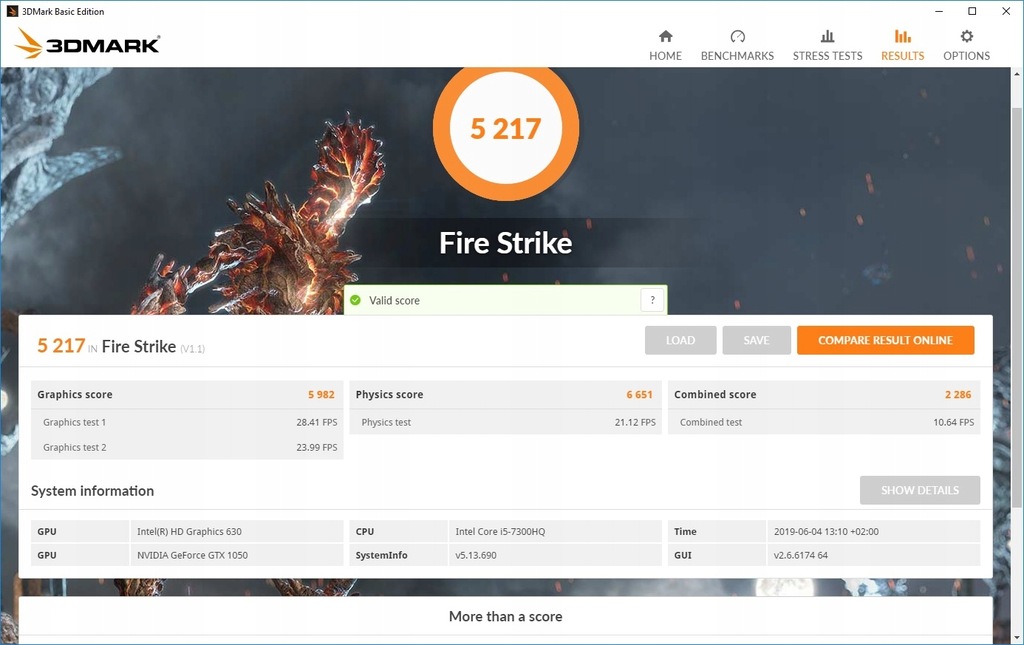Click NVIDIA GeForce GTX 1050 value
Image resolution: width=1024 pixels, height=645 pixels.
pos(192,555)
